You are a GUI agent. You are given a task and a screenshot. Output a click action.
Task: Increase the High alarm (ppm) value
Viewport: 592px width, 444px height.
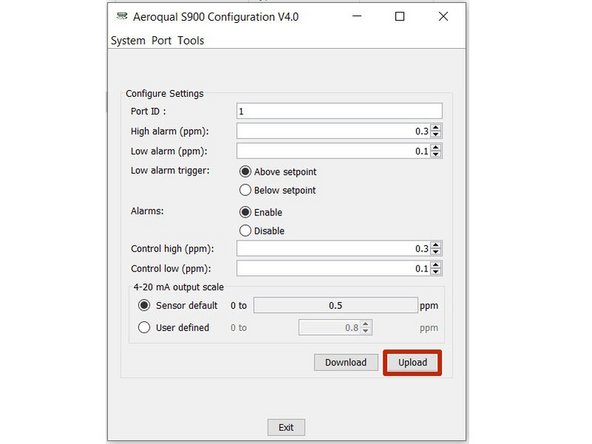coord(436,128)
